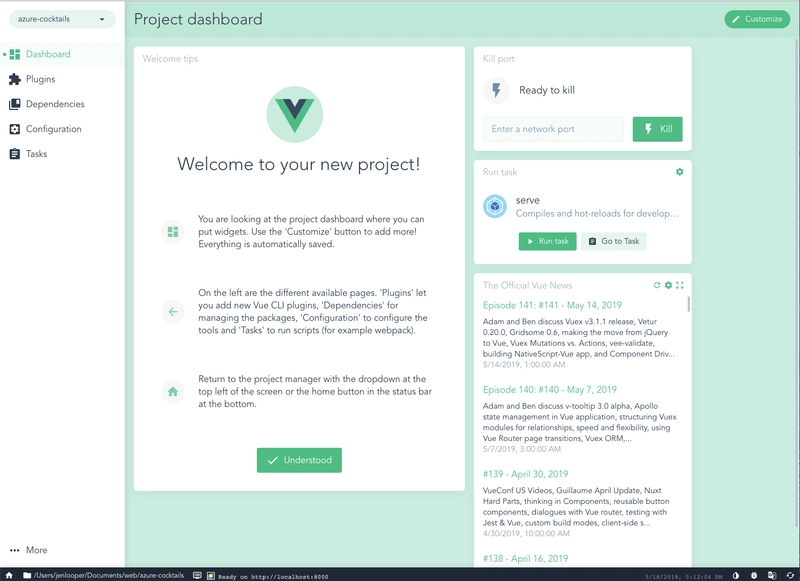Open the Tasks page
This screenshot has height=581, width=800.
coord(62,154)
